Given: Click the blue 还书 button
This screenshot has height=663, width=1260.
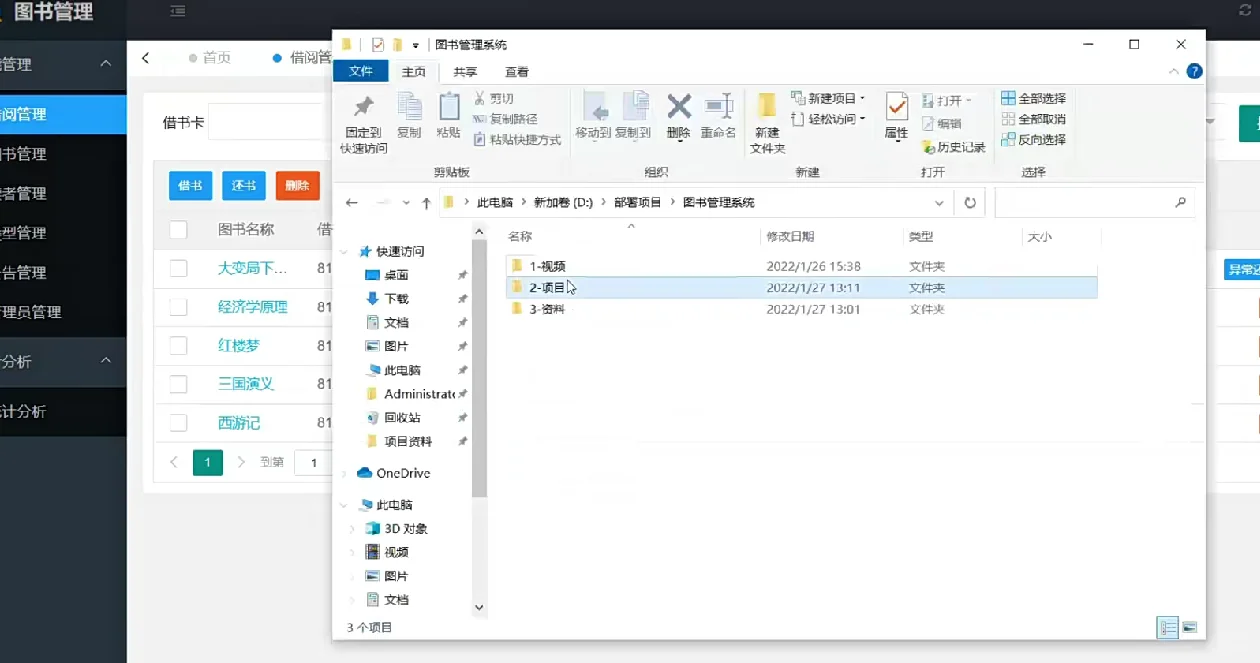Looking at the screenshot, I should 242,185.
